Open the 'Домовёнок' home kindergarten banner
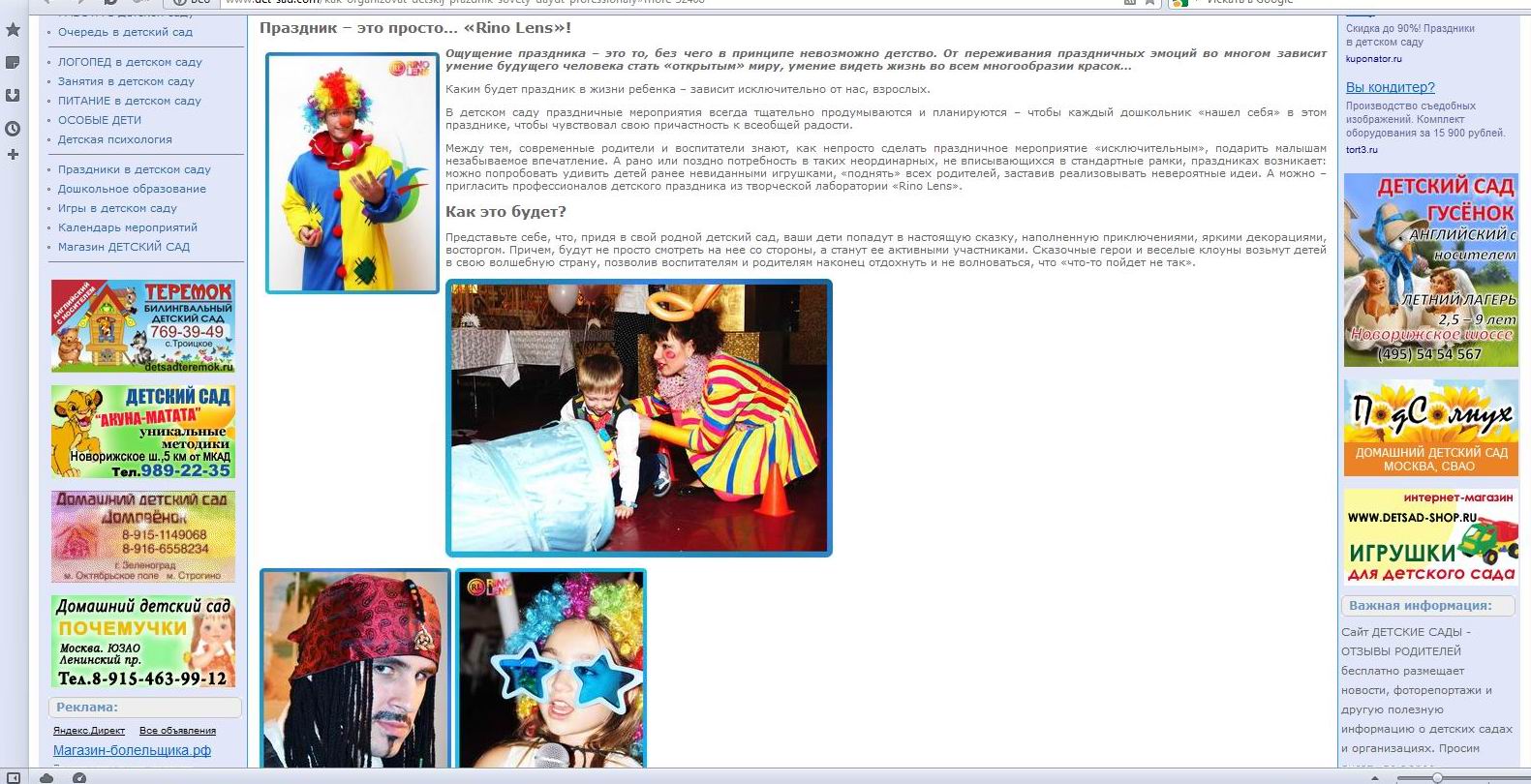This screenshot has height=784, width=1531. tap(143, 537)
